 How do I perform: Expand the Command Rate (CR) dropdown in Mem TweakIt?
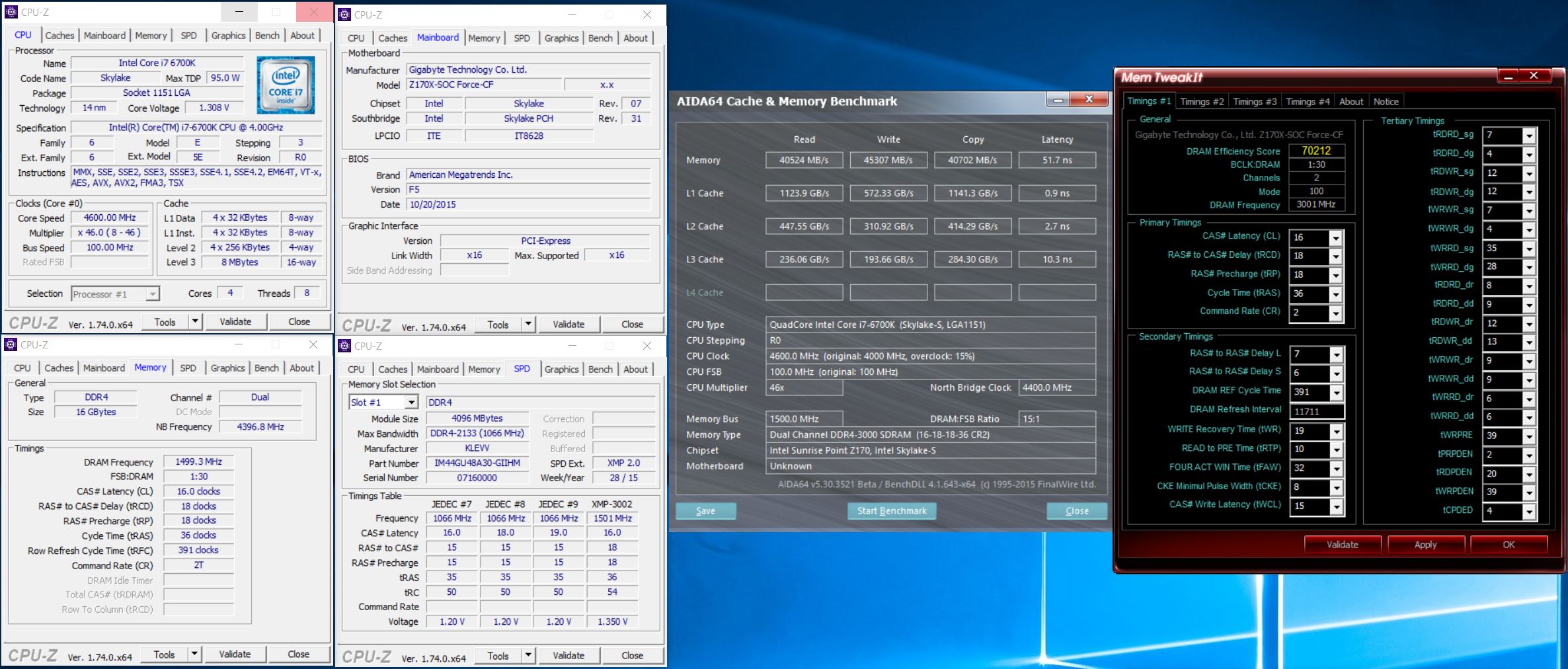[1335, 313]
